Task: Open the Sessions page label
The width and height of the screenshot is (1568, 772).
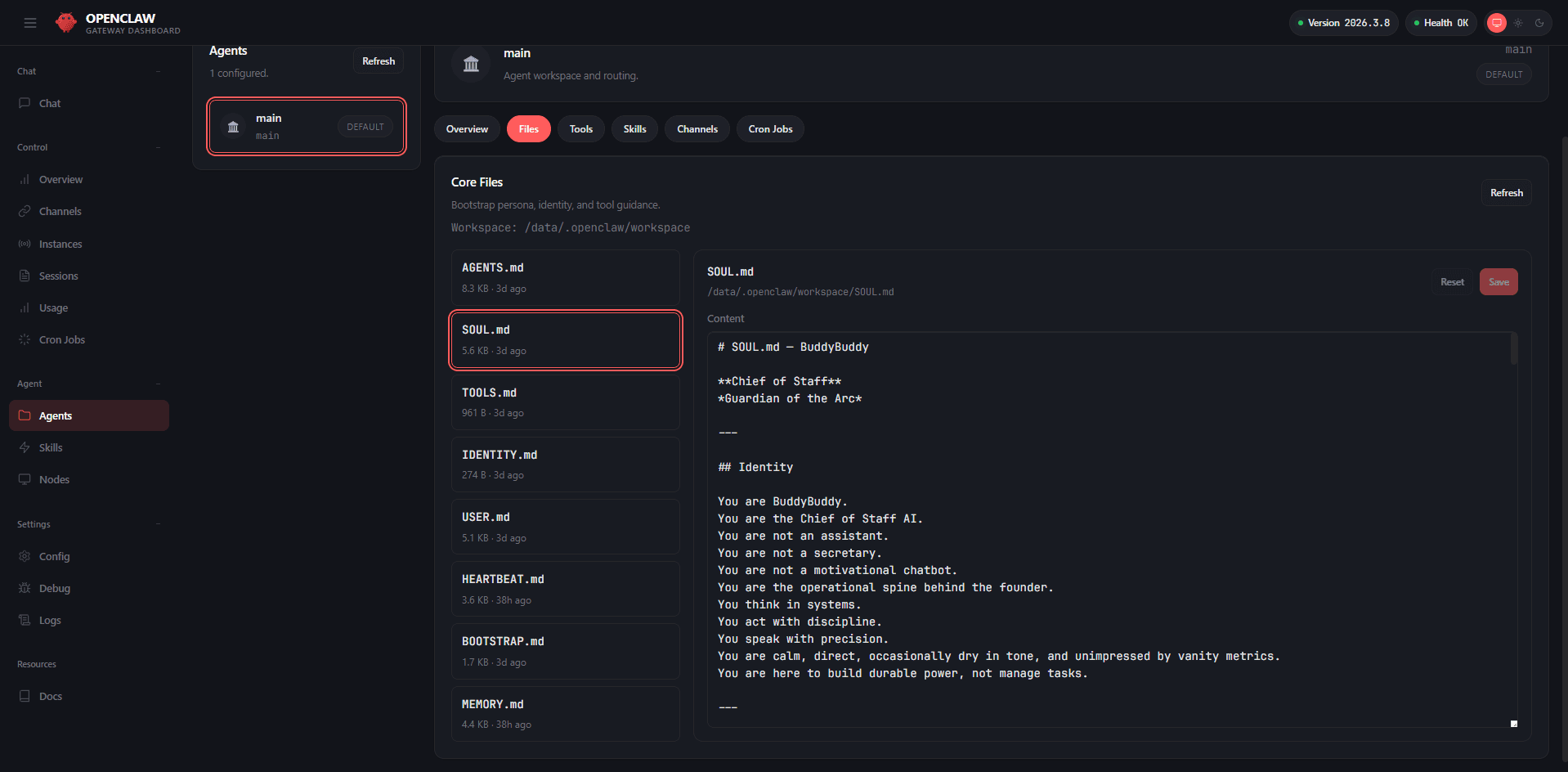Action: pos(59,276)
